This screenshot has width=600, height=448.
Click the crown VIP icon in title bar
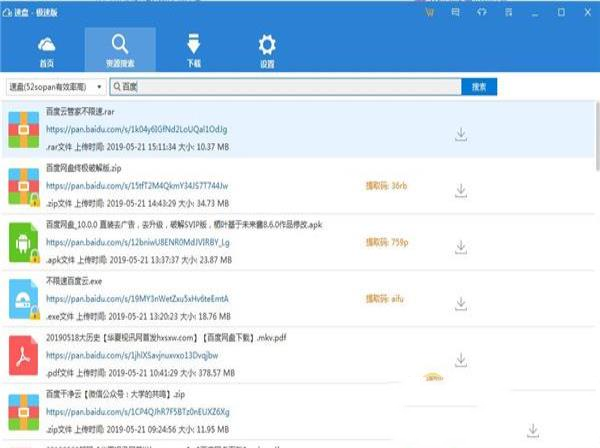point(429,12)
